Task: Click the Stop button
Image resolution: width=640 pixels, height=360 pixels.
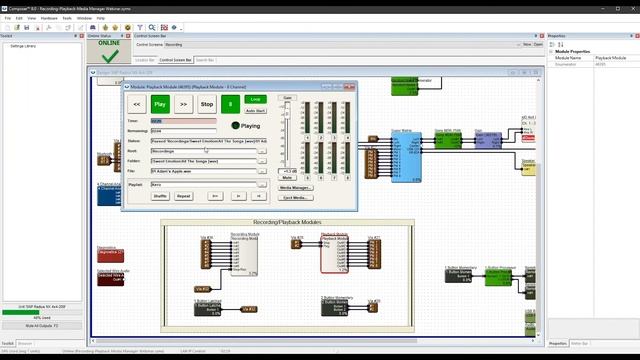Action: (207, 104)
